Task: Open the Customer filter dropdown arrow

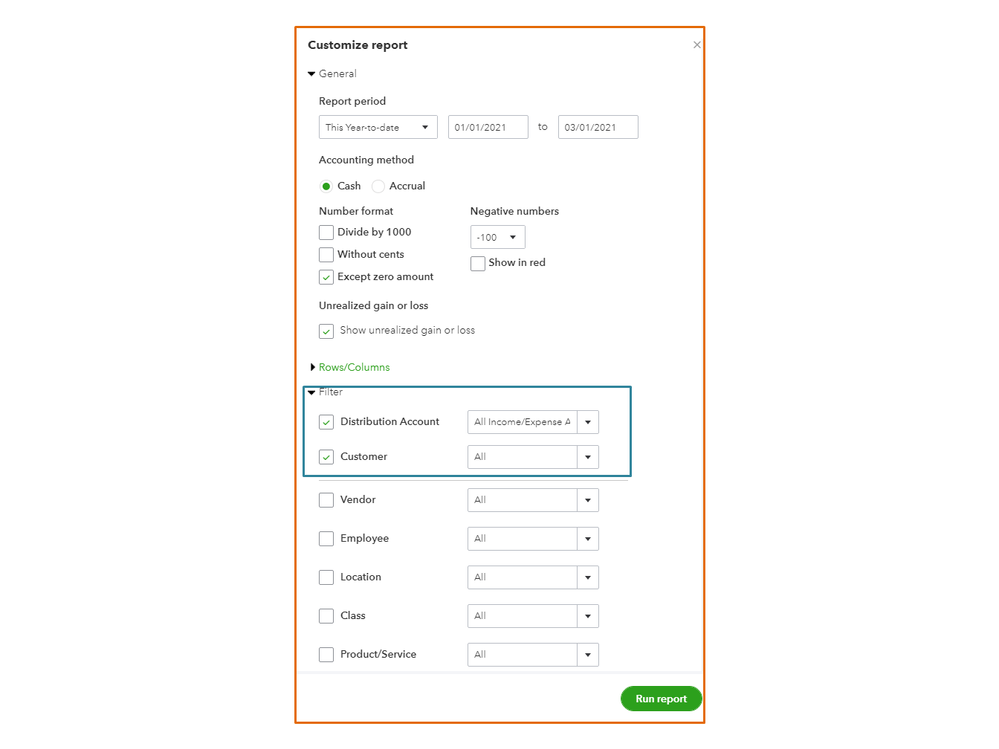Action: (x=588, y=457)
